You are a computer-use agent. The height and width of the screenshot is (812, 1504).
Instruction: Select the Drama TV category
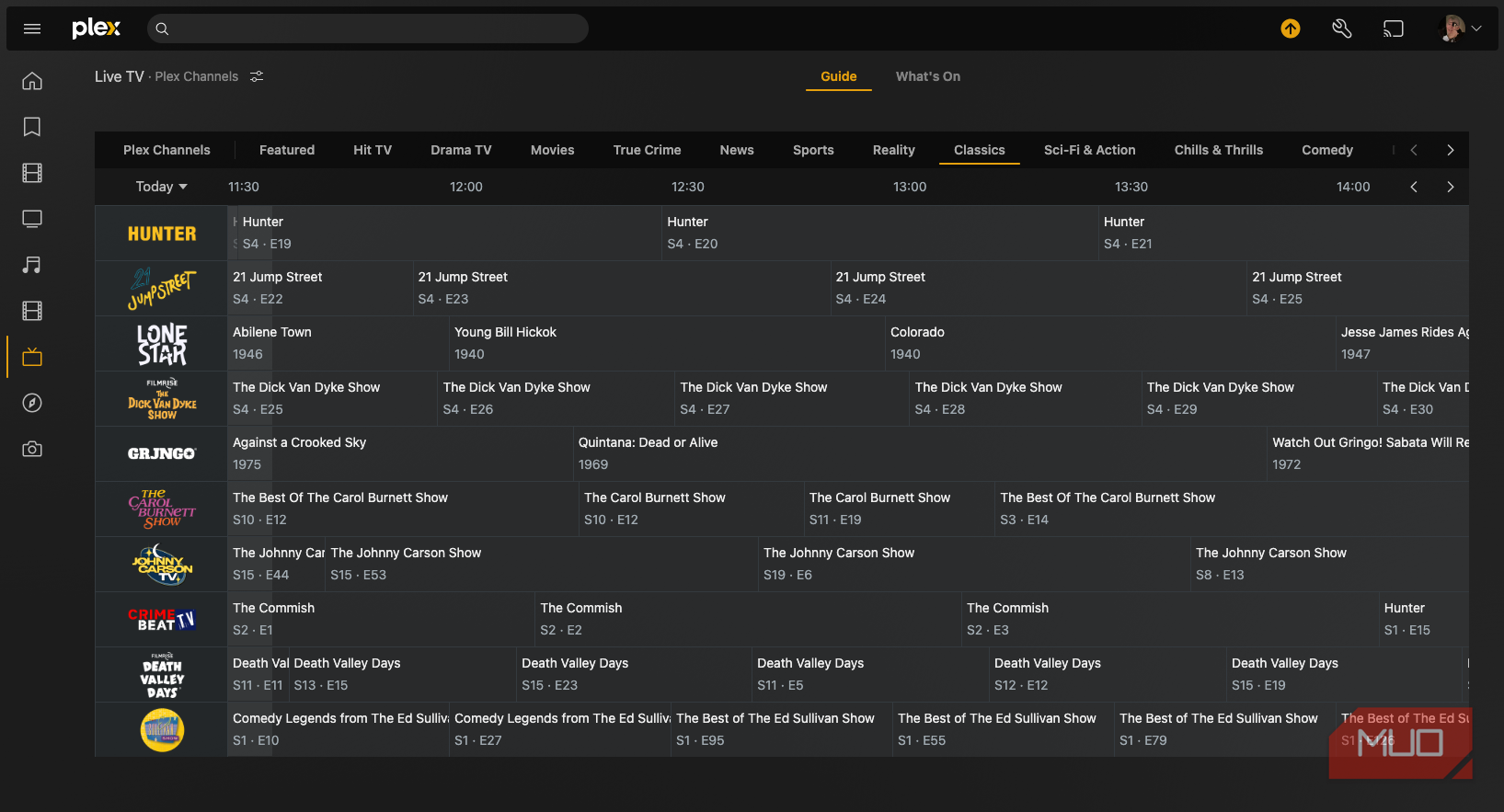(461, 150)
